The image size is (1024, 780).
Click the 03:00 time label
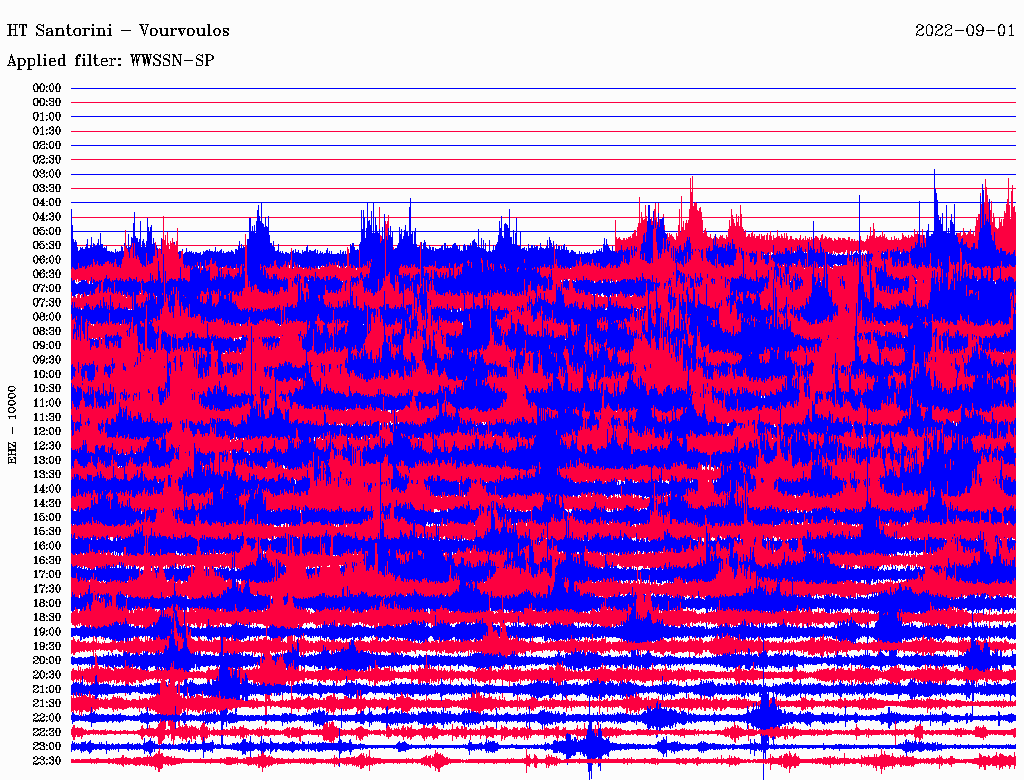tap(47, 174)
